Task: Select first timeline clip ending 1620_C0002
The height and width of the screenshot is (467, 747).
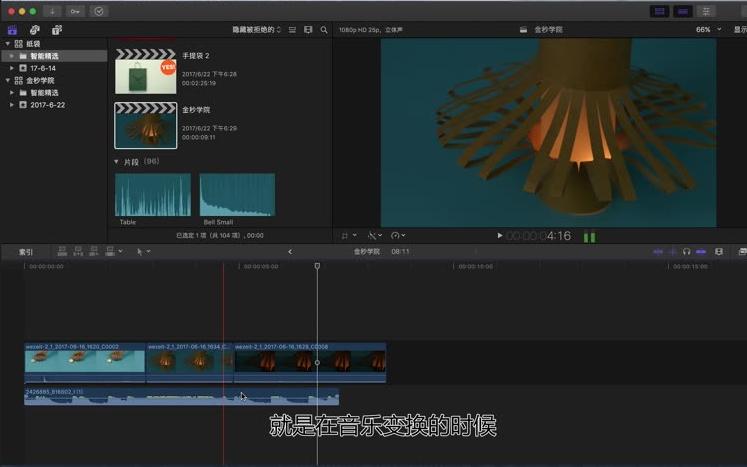Action: (85, 363)
